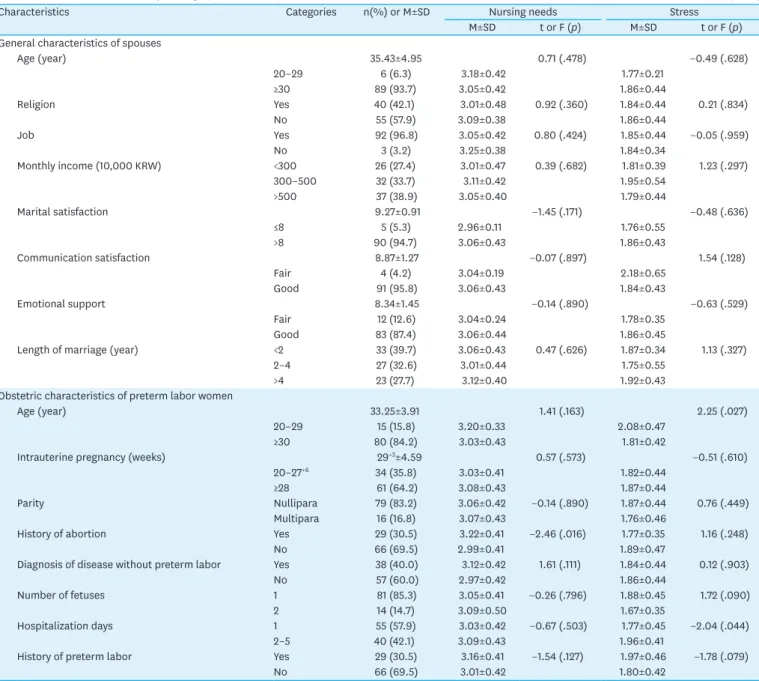
Task: Select the statistic '−1.78 (.079)'
Action: click(720, 657)
